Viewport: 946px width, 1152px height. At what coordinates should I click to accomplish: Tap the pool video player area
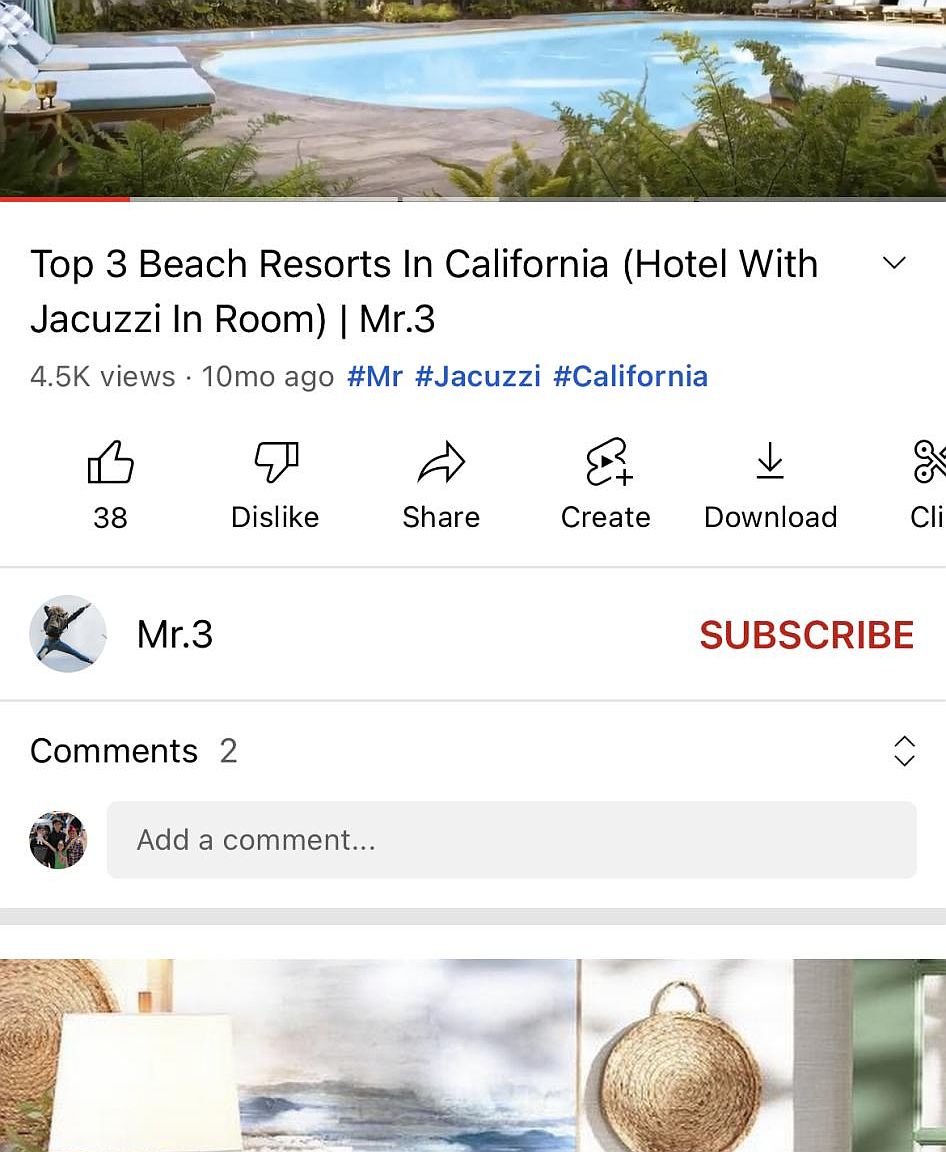pos(473,97)
